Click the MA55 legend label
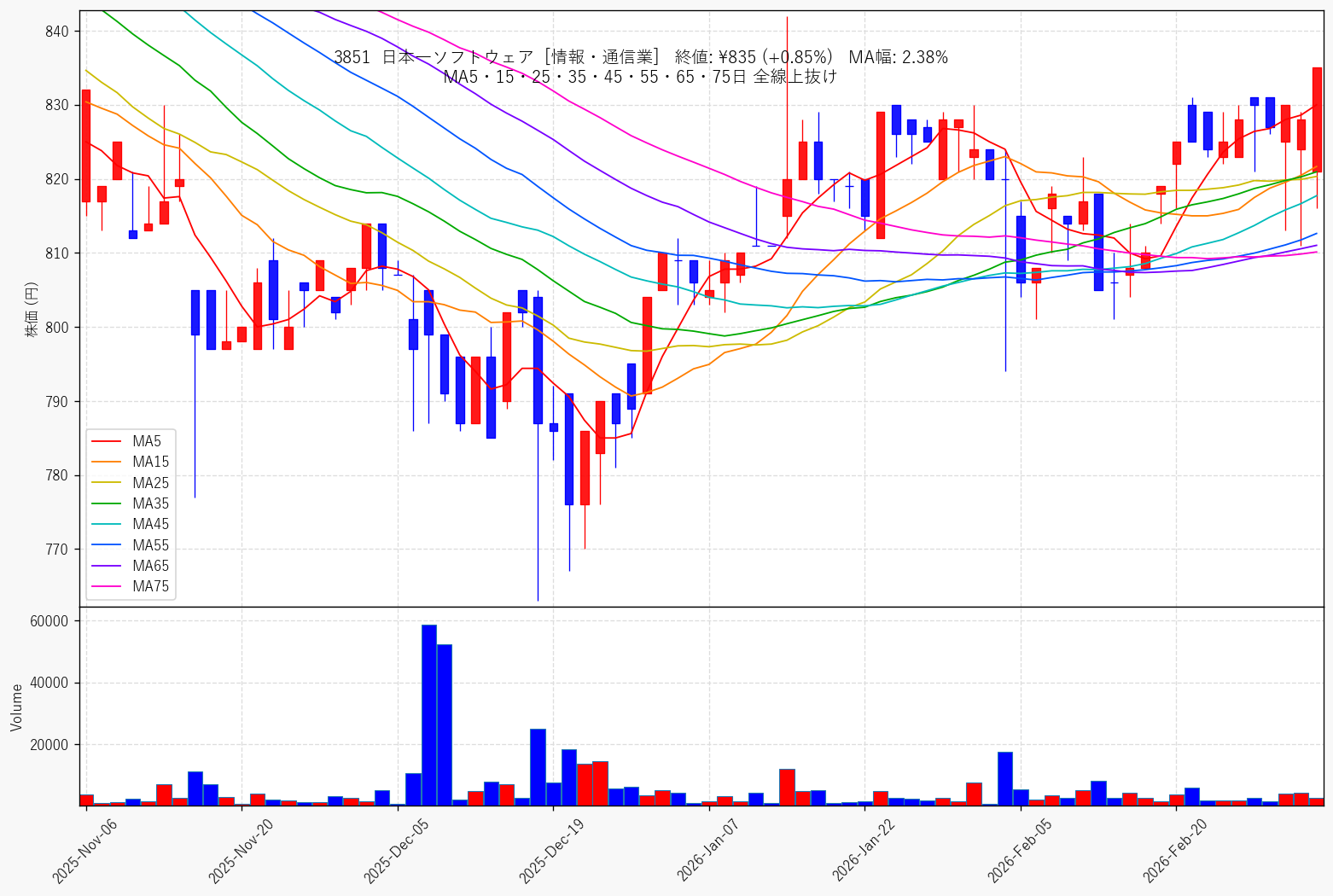 point(150,545)
